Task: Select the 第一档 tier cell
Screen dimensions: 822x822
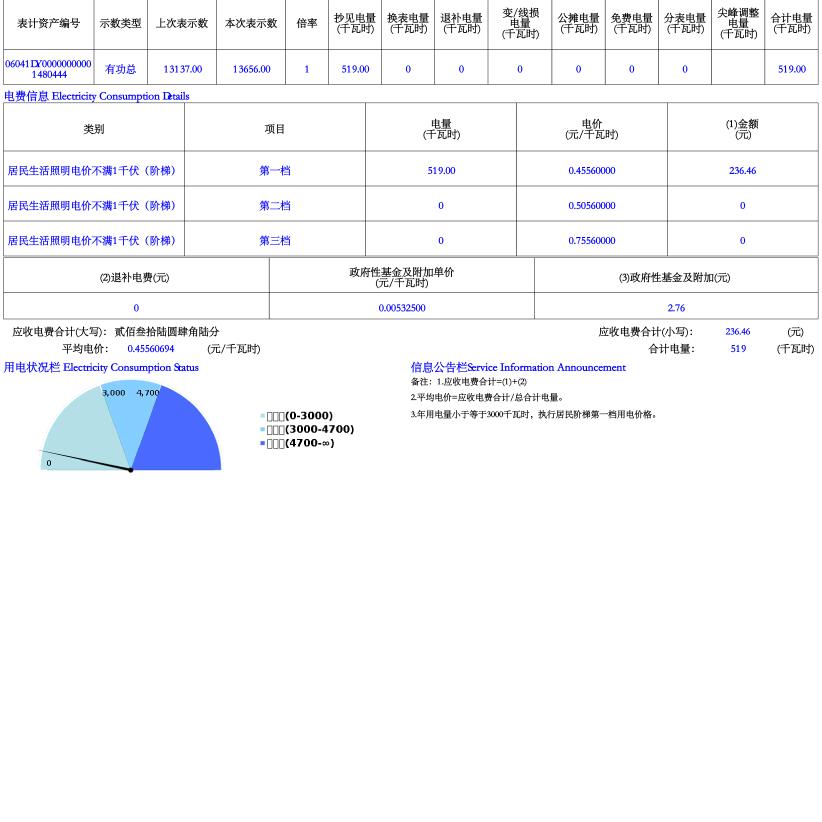Action: pos(275,171)
